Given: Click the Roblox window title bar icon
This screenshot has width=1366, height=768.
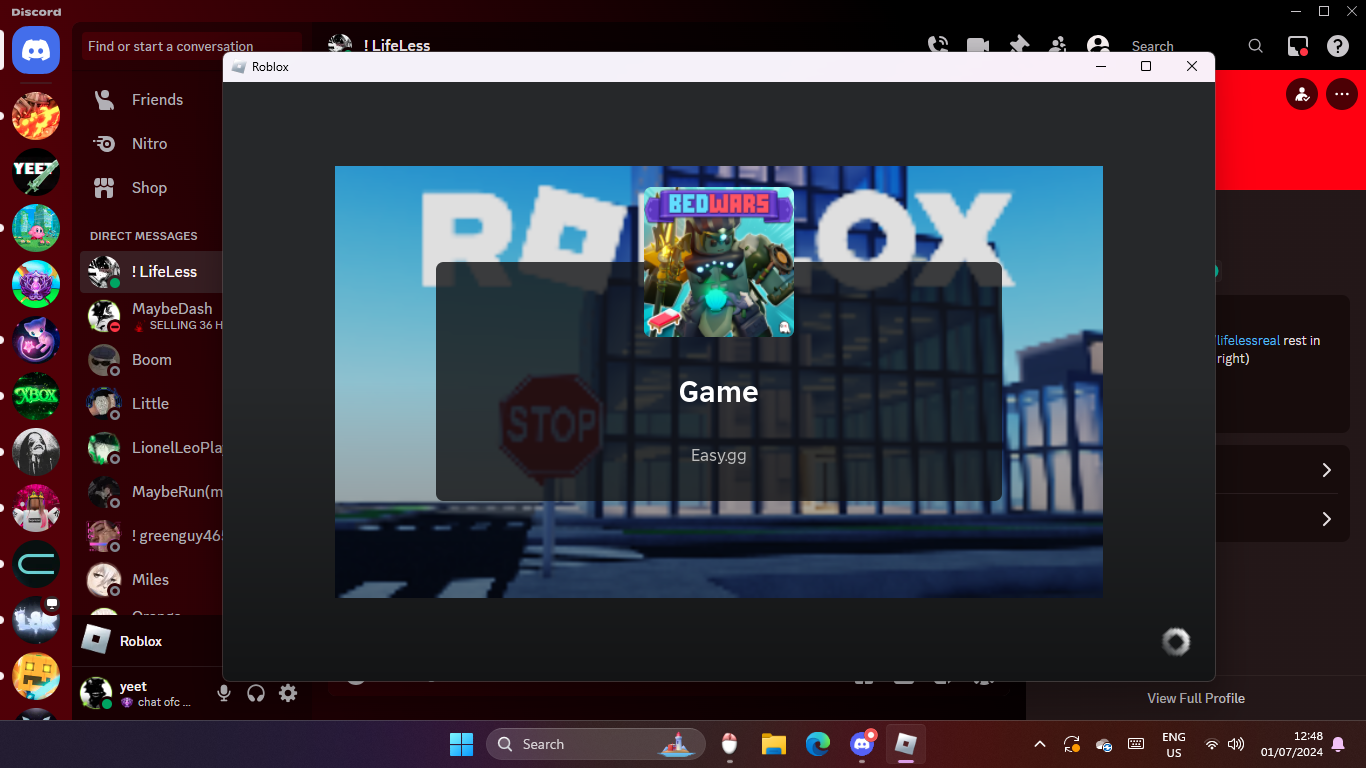Looking at the screenshot, I should pyautogui.click(x=238, y=67).
